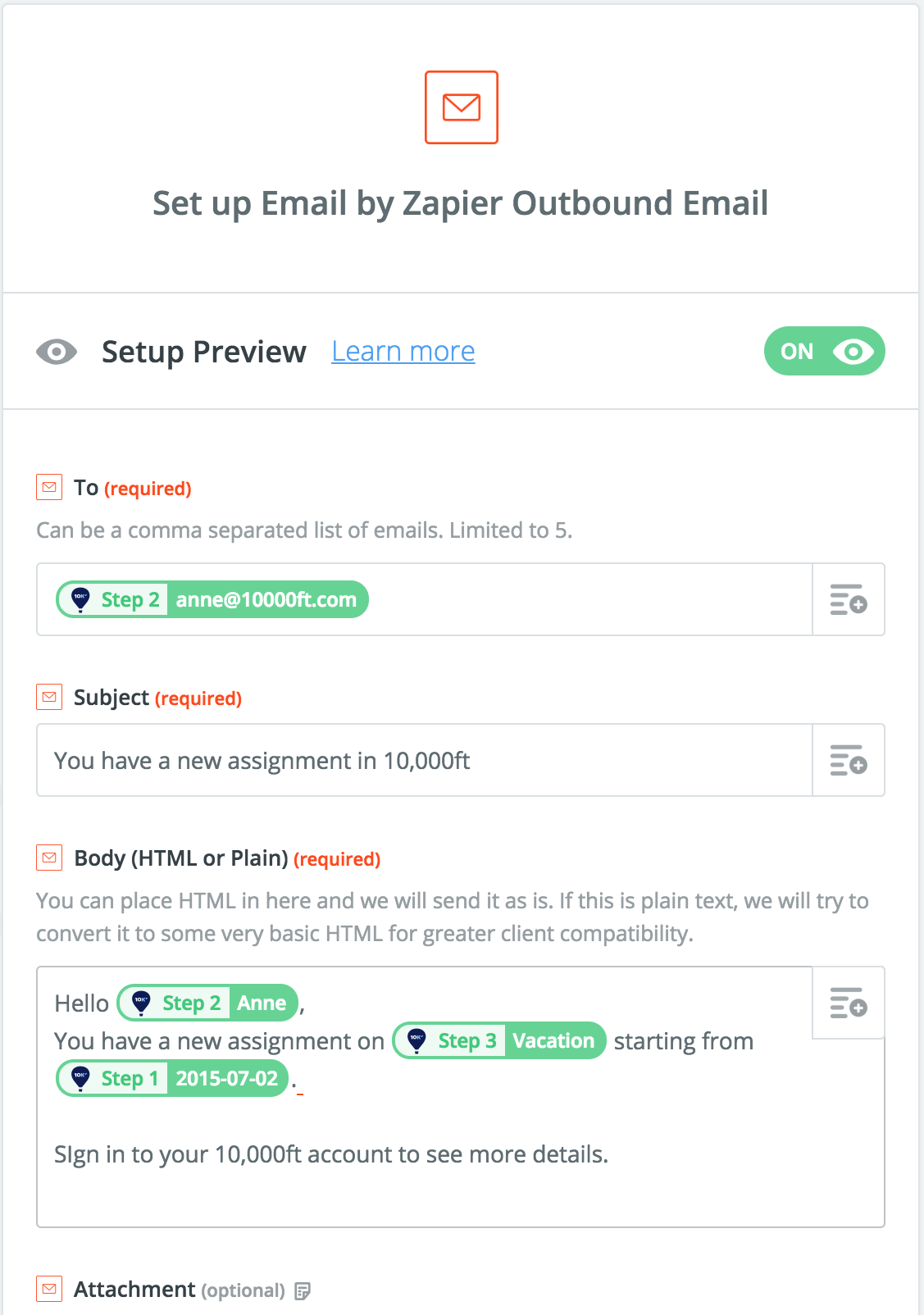This screenshot has height=1315, width=924.
Task: Click the email icon beside the Subject label
Action: pyautogui.click(x=49, y=698)
